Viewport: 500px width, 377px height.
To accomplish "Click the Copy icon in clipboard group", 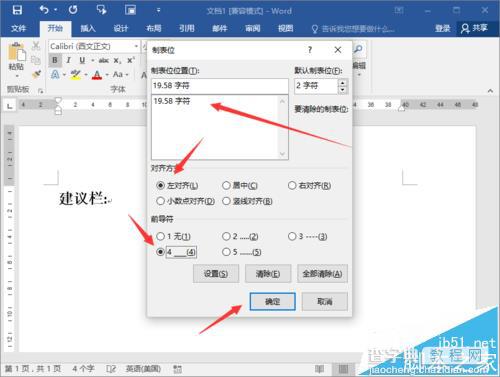I will (x=36, y=60).
